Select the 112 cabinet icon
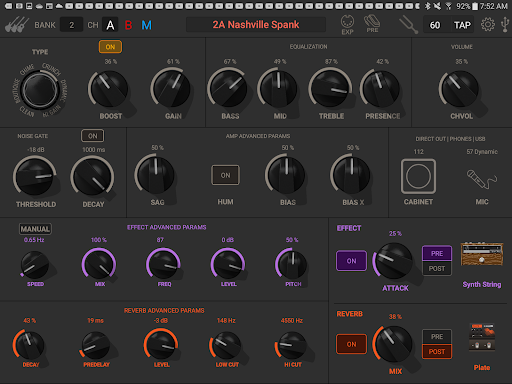Viewport: 512px width, 384px height. [418, 176]
